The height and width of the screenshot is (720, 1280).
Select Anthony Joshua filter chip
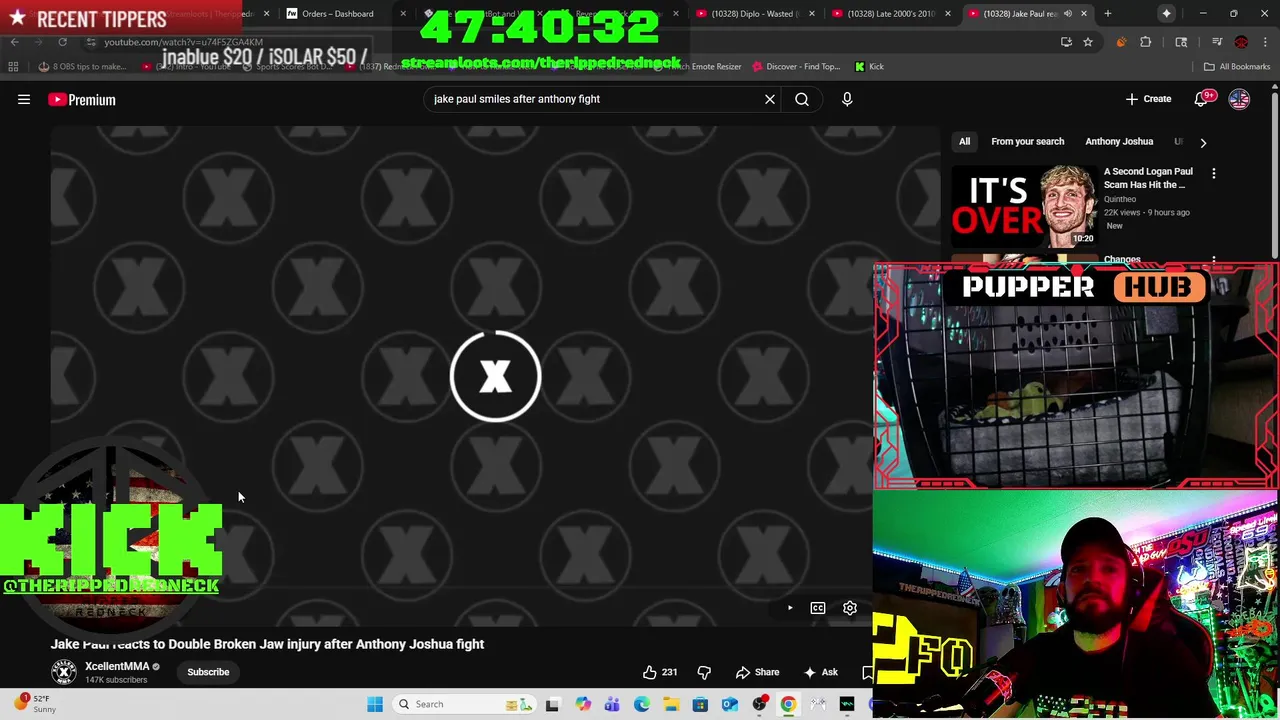pos(1119,142)
